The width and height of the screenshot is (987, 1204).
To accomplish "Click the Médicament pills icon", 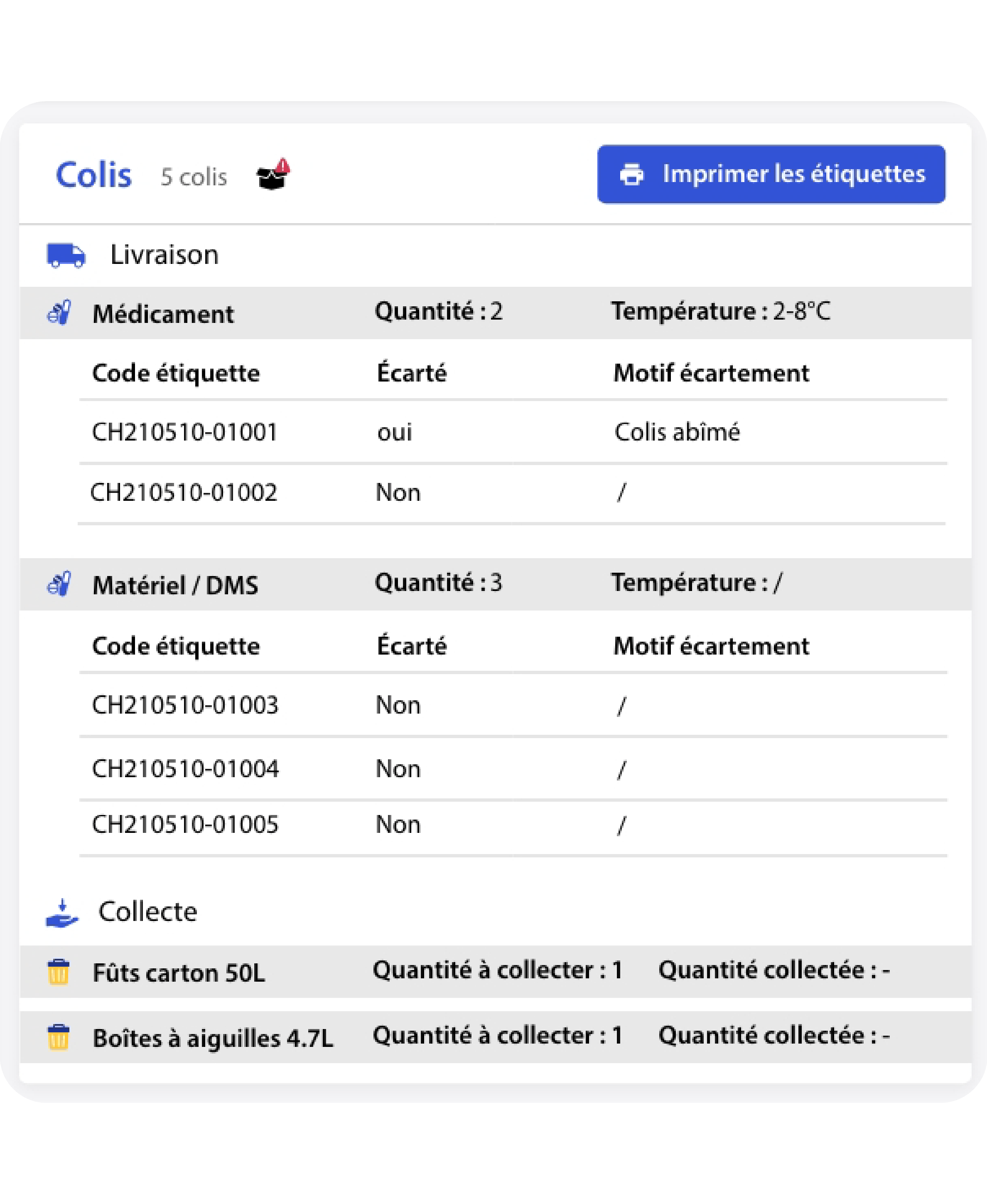I will click(x=59, y=313).
